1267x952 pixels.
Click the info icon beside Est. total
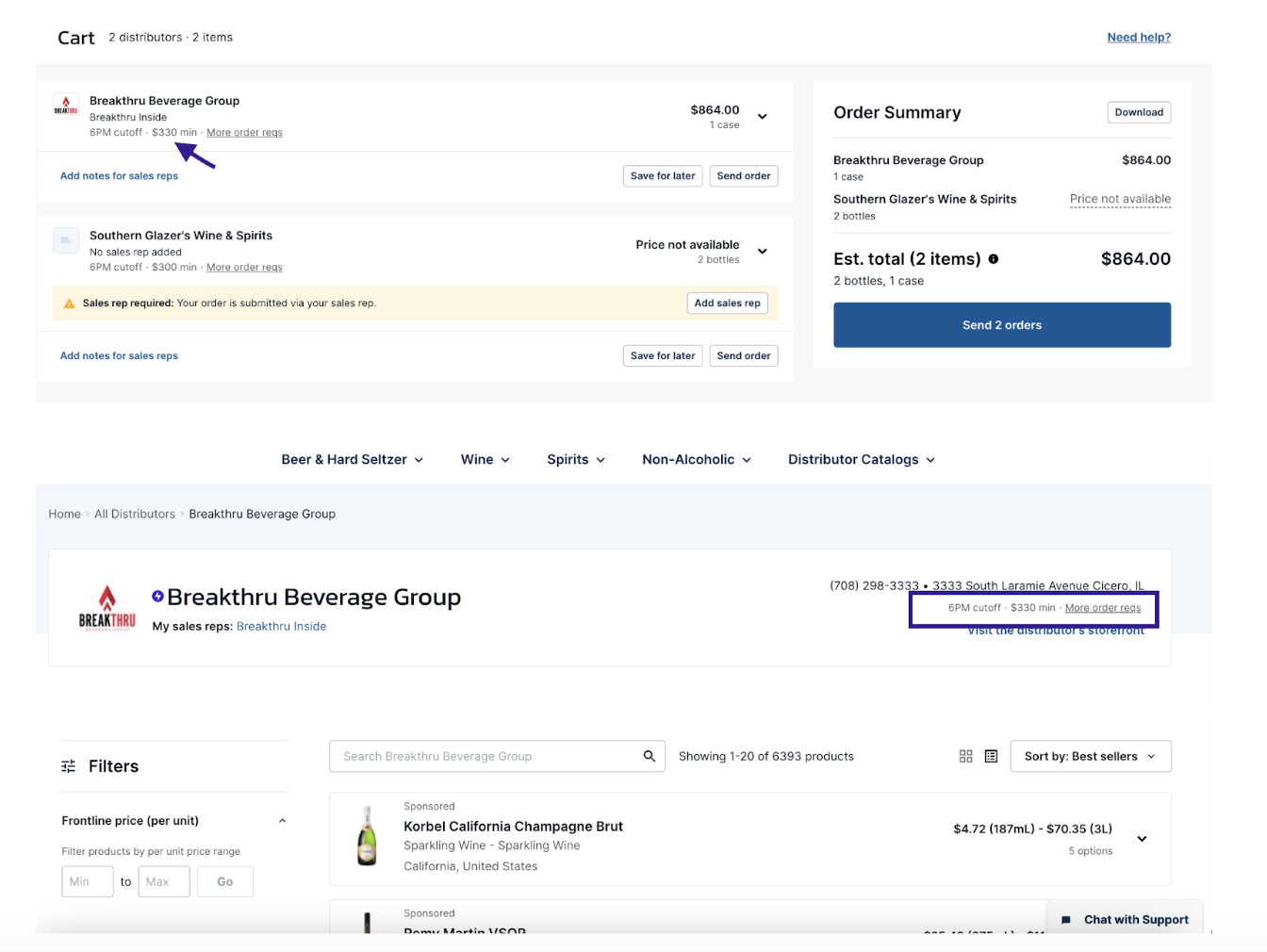[994, 259]
